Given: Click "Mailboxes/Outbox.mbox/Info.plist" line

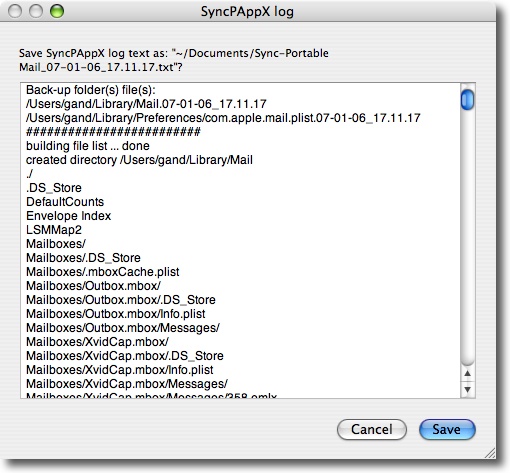Looking at the screenshot, I should [116, 314].
